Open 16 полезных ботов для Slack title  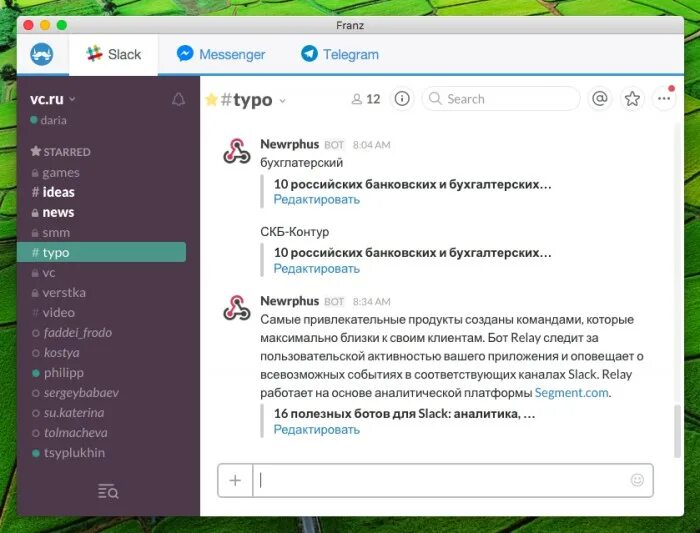coord(404,413)
